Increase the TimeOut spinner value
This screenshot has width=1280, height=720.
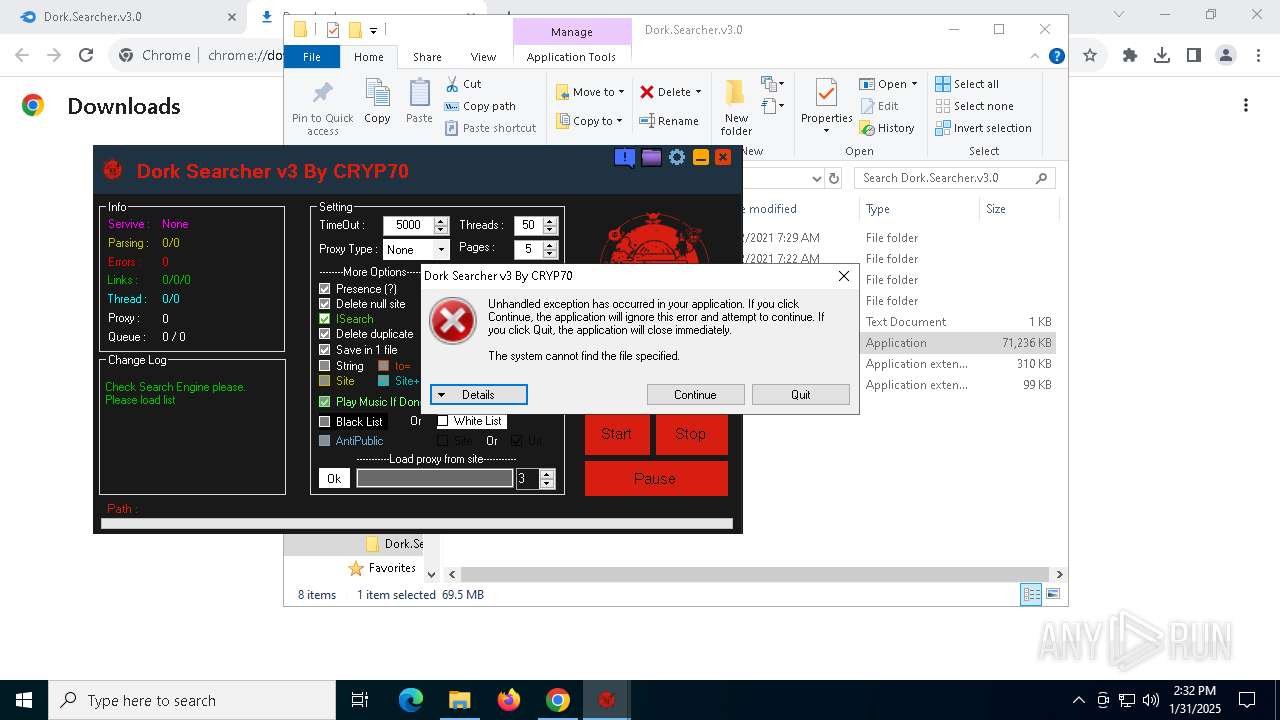point(441,221)
